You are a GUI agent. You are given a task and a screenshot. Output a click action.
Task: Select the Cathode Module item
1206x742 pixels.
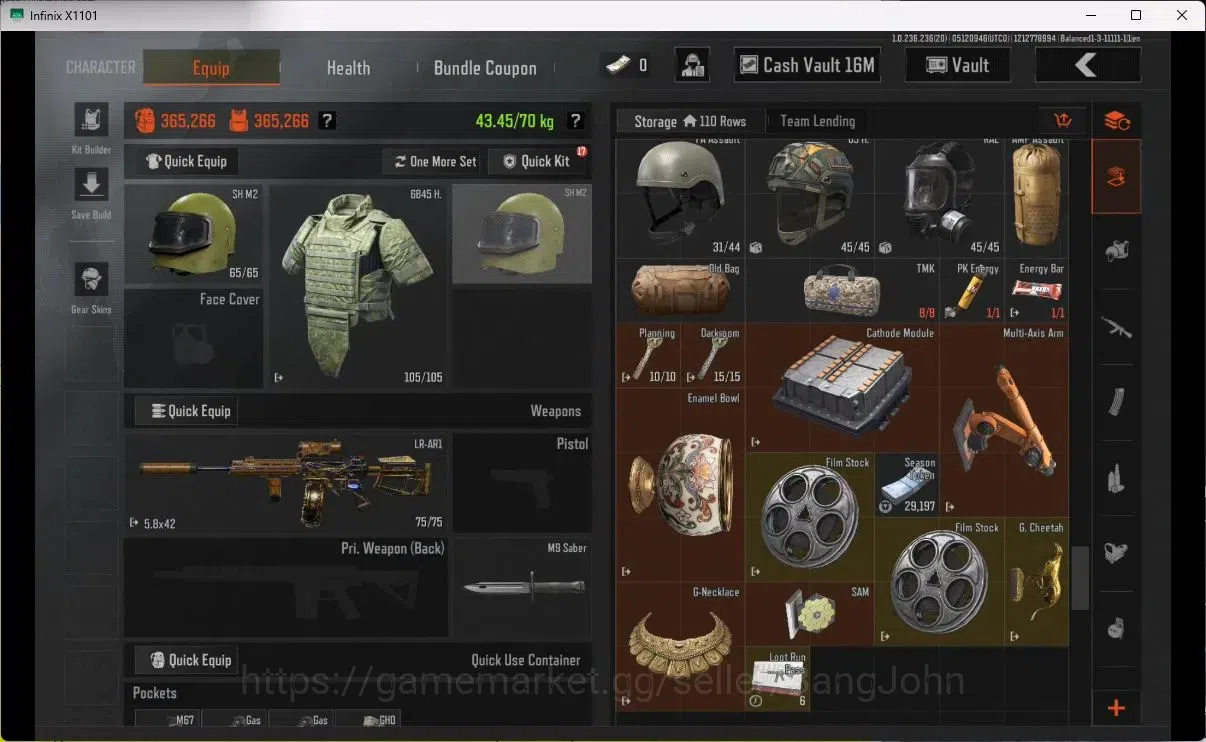(x=842, y=387)
